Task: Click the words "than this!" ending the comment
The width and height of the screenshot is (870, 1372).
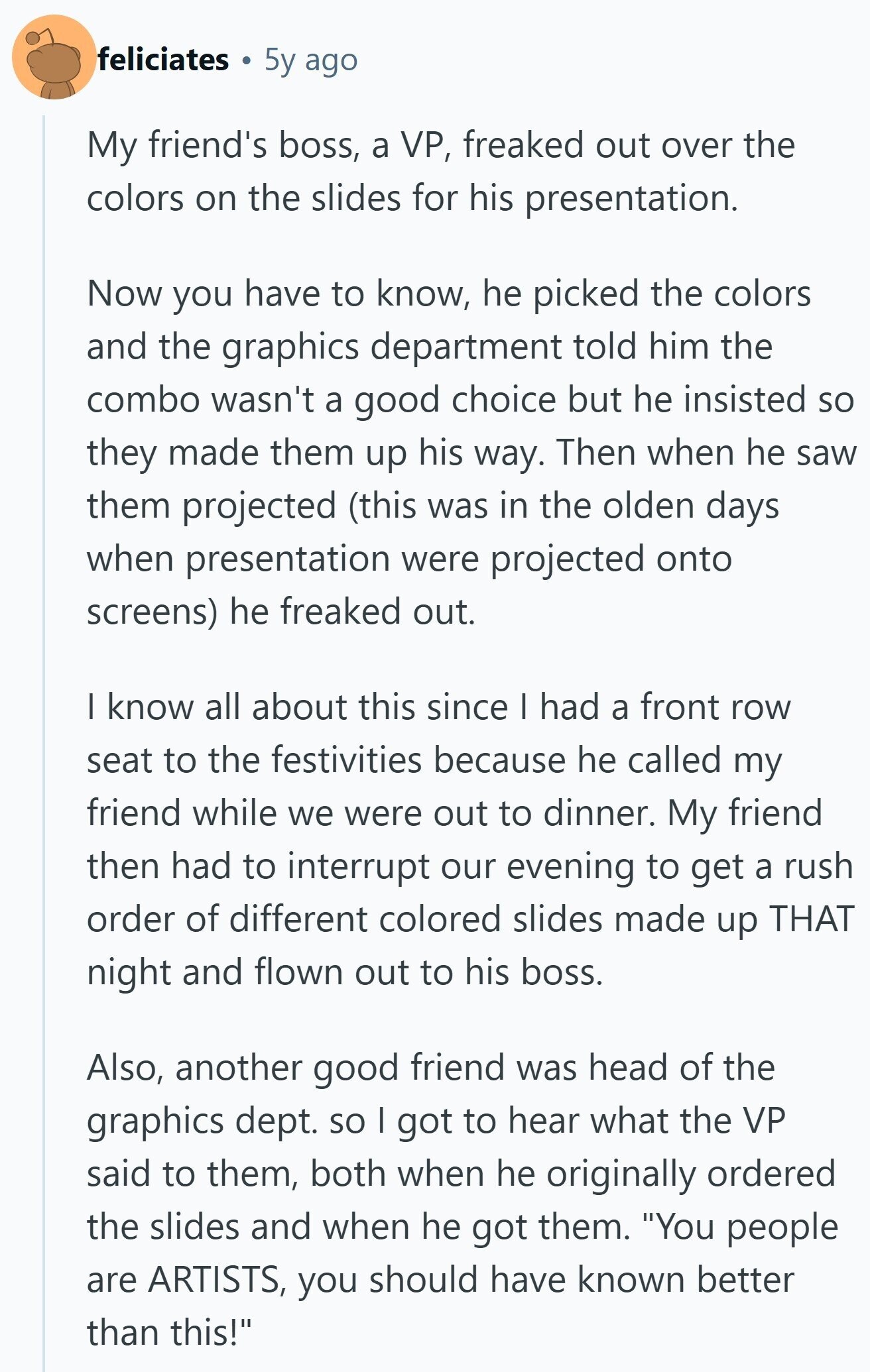Action: point(168,1332)
